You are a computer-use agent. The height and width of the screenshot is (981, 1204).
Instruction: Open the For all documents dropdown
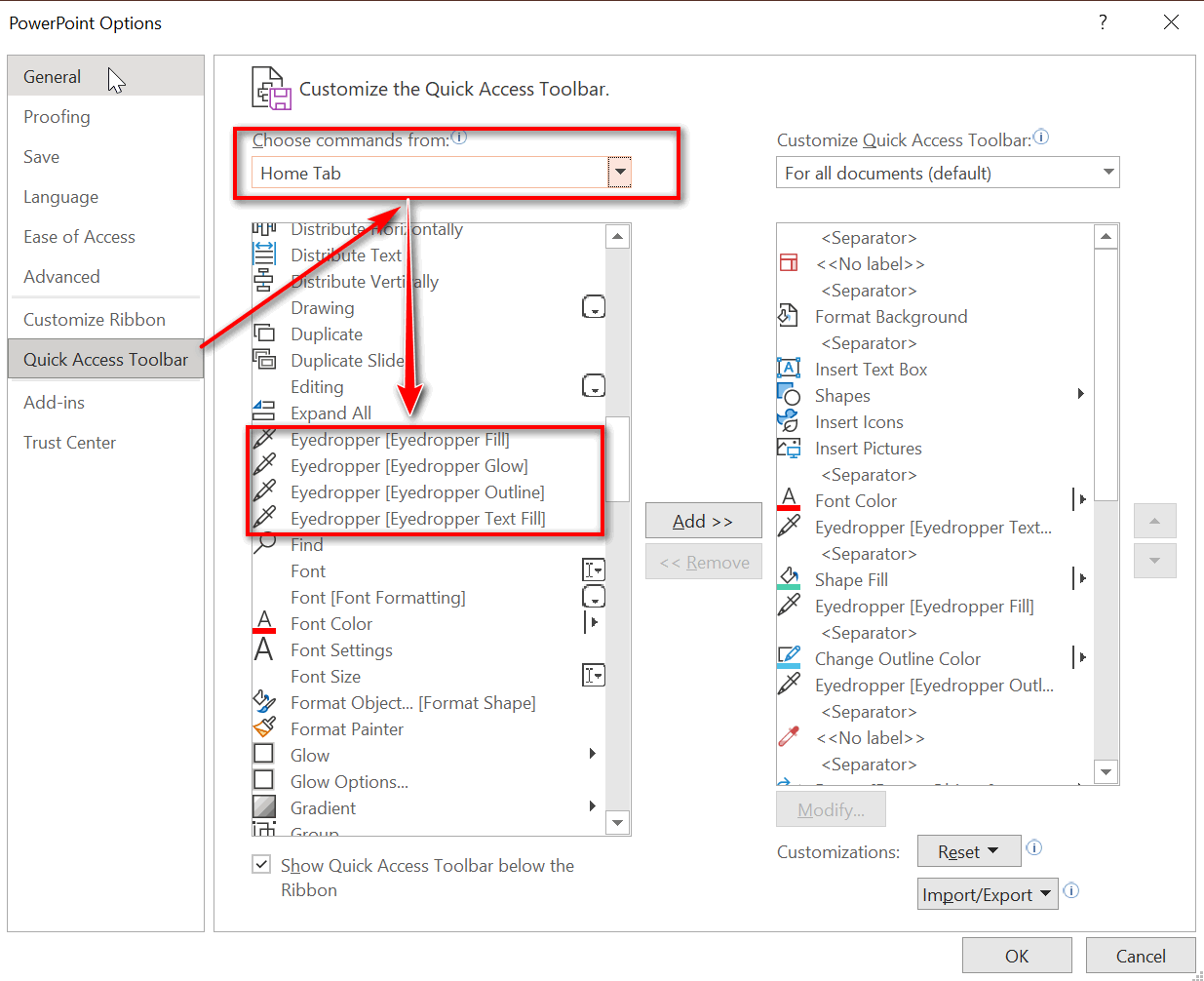coord(1107,173)
